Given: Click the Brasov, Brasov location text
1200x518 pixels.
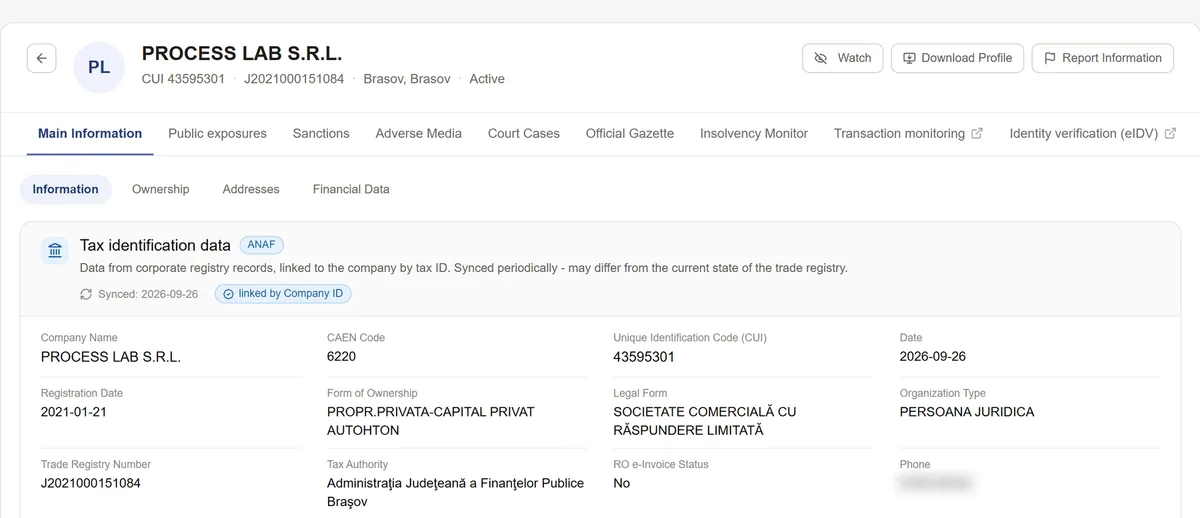Looking at the screenshot, I should [407, 79].
